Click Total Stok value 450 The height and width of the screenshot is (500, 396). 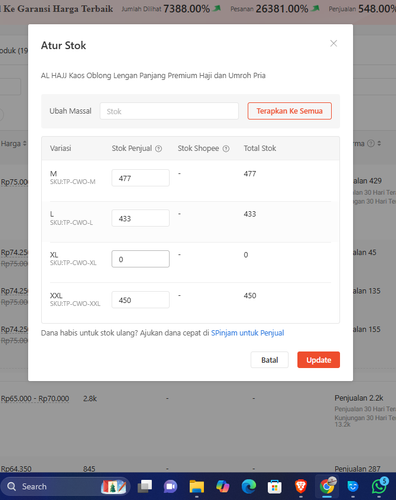point(250,296)
